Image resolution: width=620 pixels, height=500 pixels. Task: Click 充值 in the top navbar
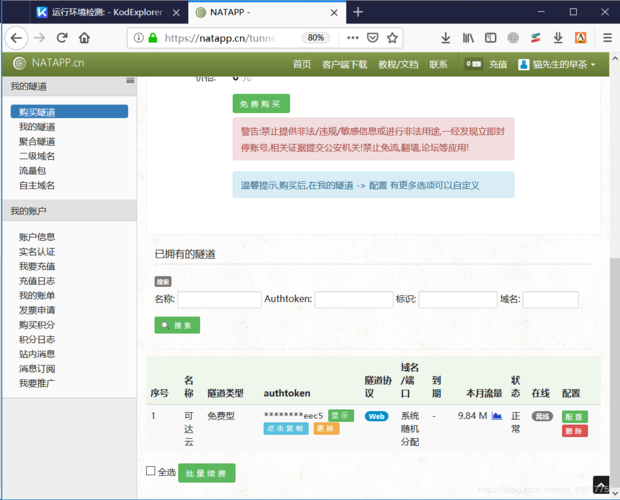point(498,64)
